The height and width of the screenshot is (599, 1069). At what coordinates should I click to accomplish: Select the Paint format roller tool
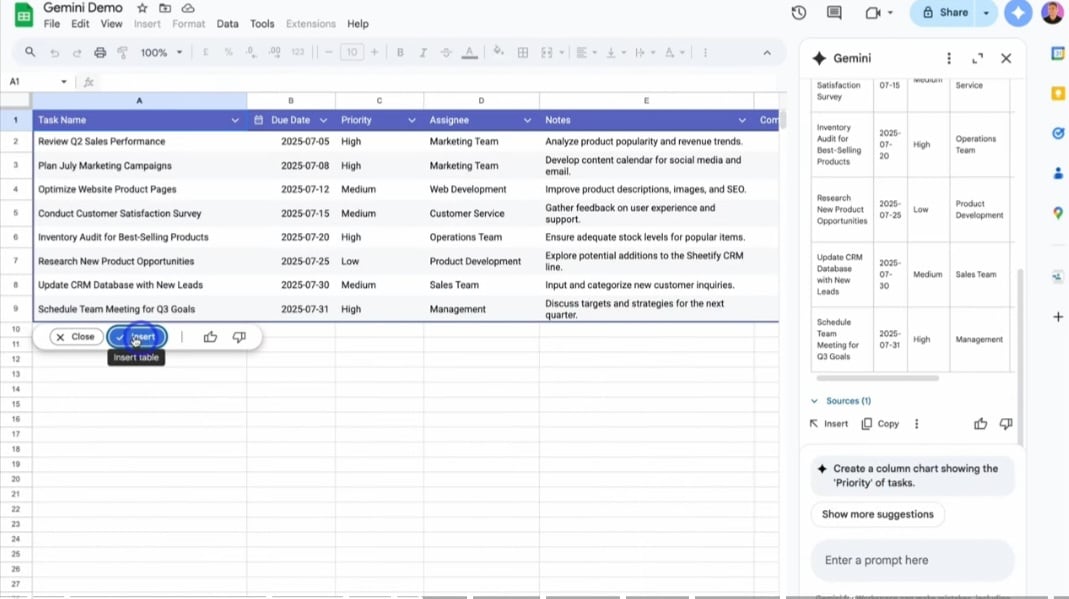pyautogui.click(x=123, y=52)
